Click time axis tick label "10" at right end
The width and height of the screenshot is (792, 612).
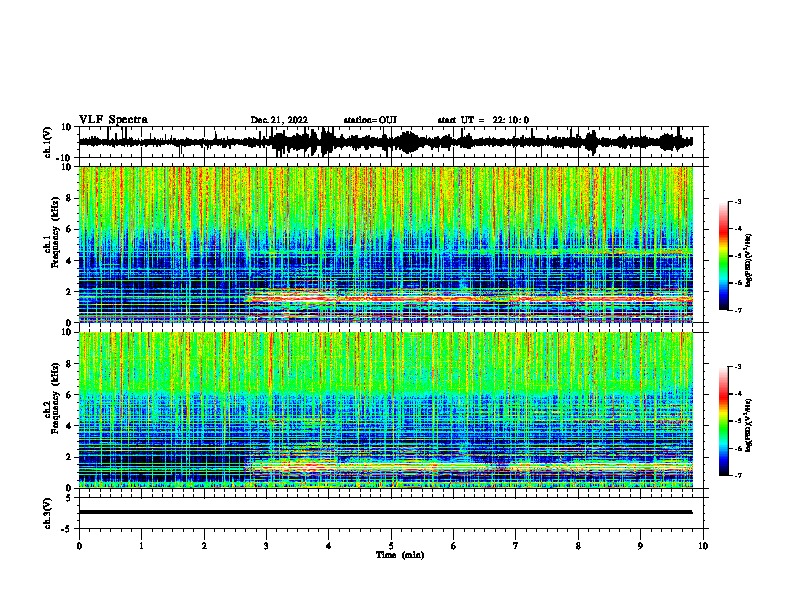(703, 546)
